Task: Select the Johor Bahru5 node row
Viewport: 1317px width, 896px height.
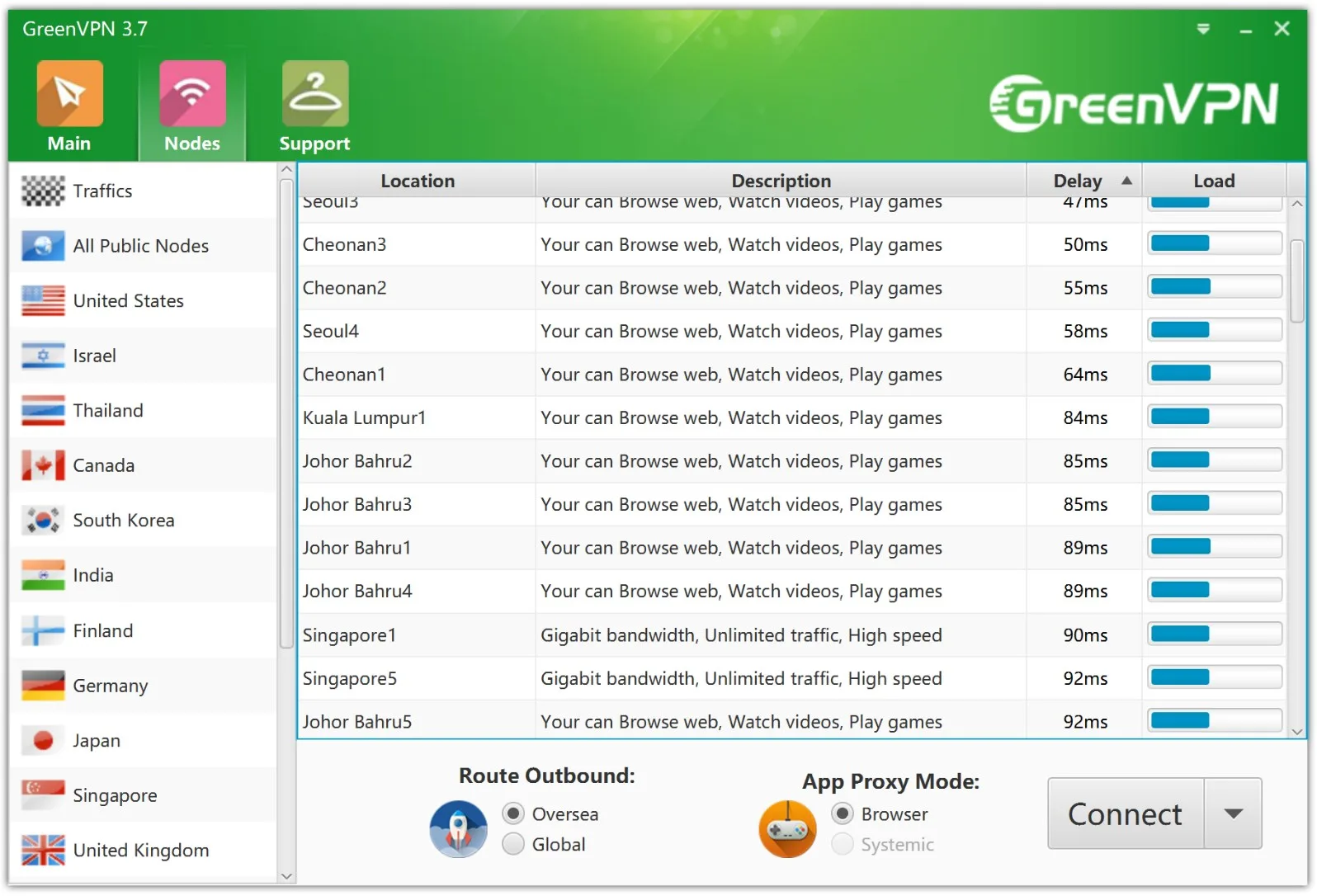Action: coord(792,719)
